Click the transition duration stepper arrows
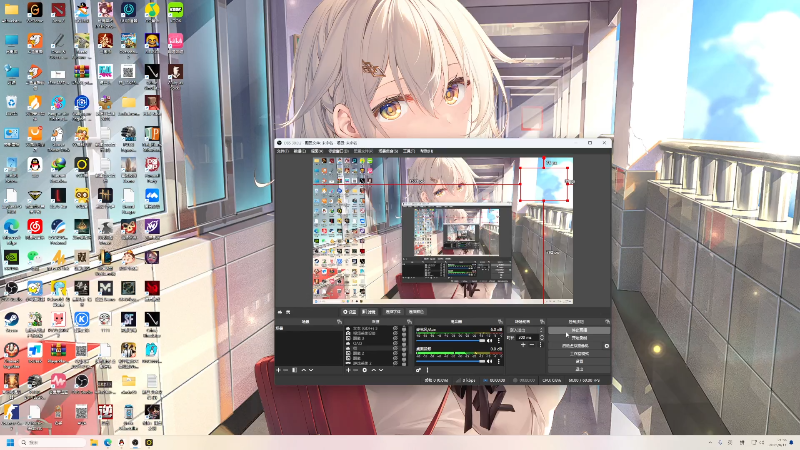 (x=542, y=338)
